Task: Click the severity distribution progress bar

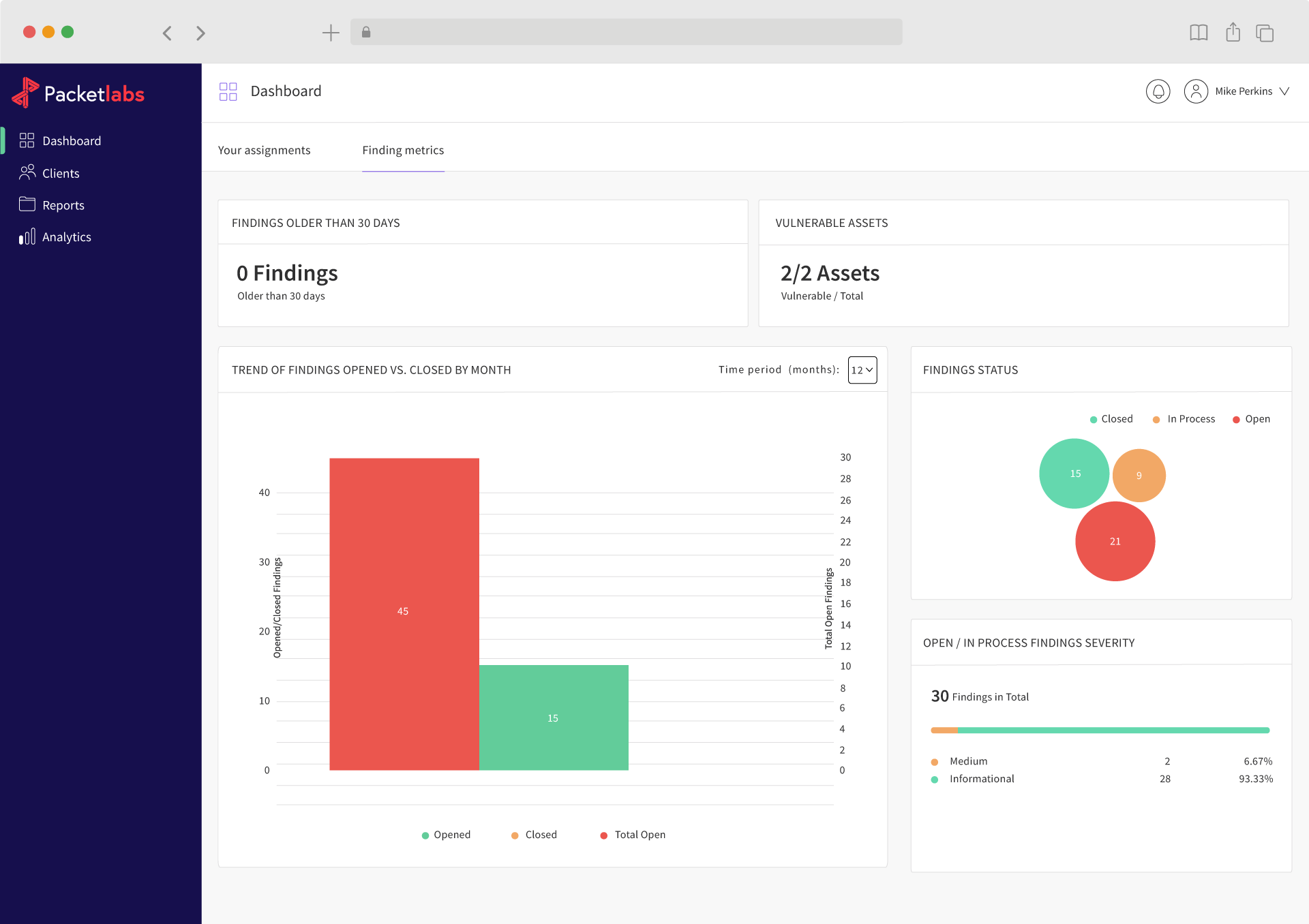Action: point(1100,729)
